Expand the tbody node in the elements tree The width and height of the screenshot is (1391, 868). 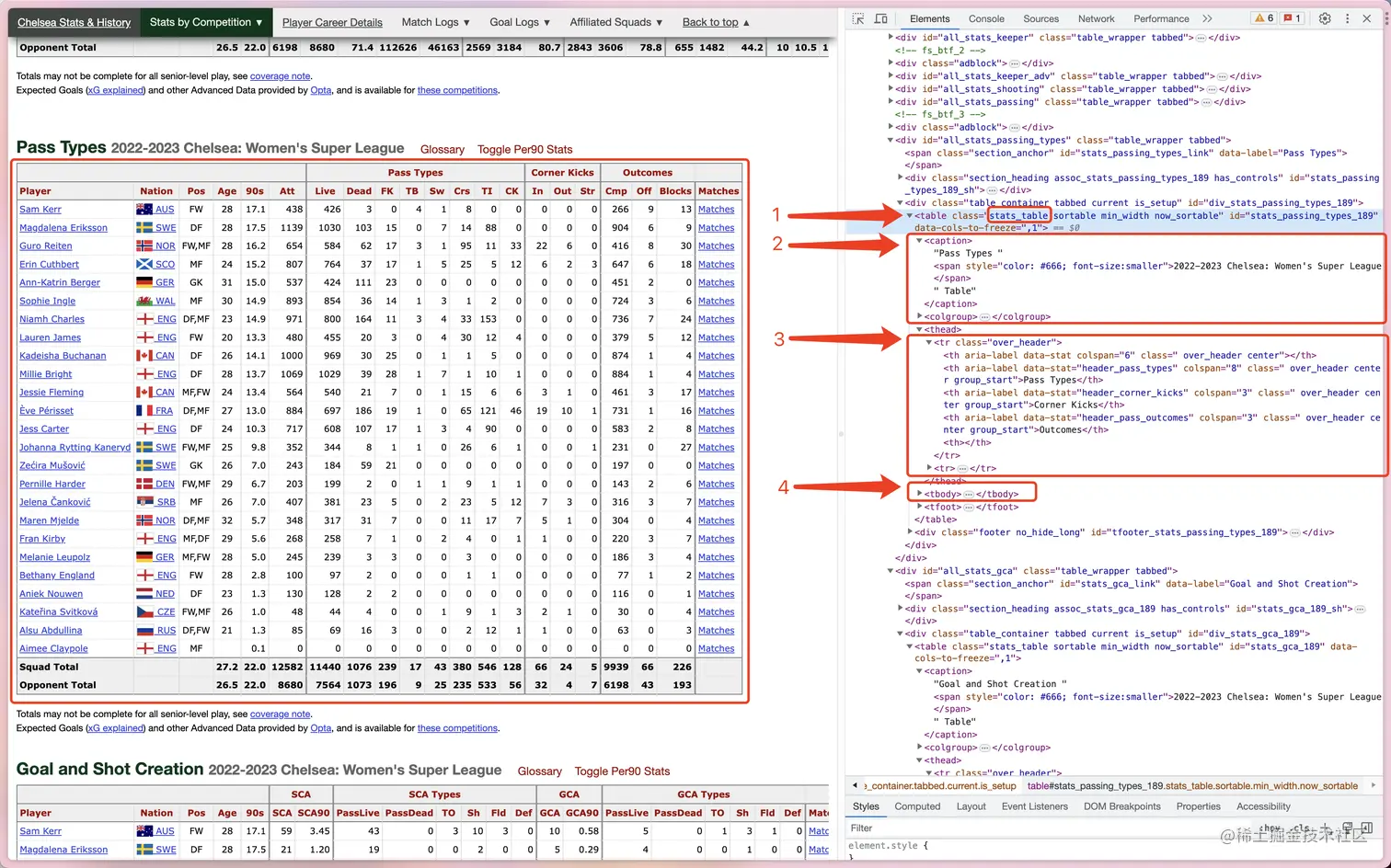click(x=919, y=494)
